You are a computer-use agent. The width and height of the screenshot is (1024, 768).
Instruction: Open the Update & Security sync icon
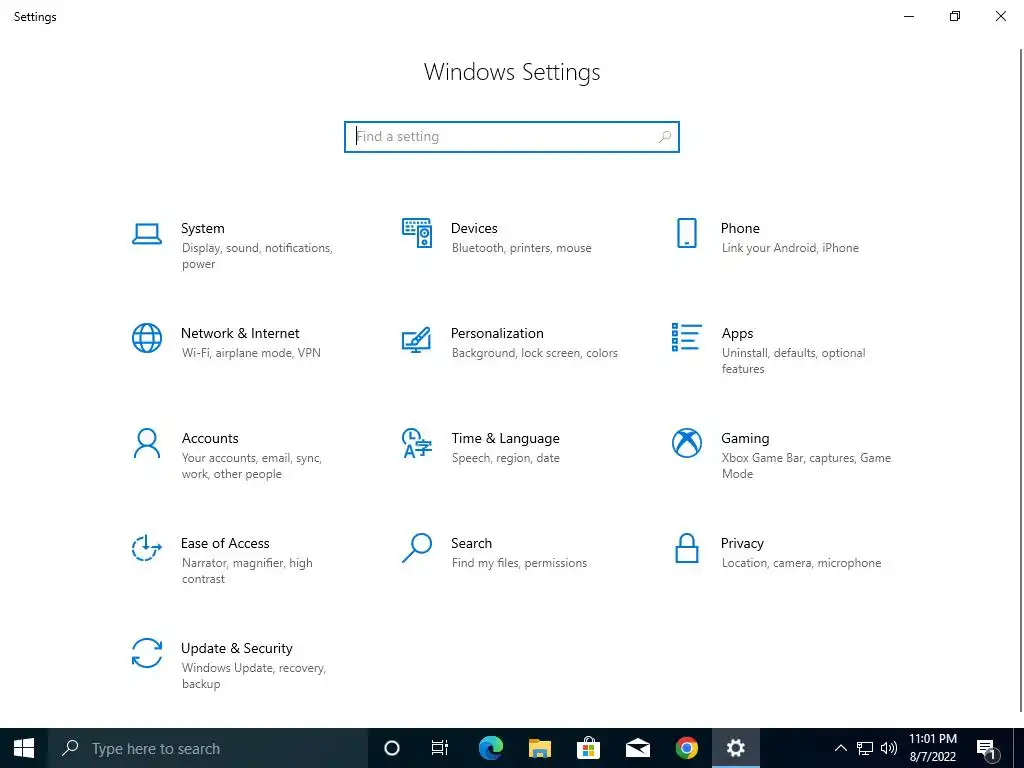(147, 653)
